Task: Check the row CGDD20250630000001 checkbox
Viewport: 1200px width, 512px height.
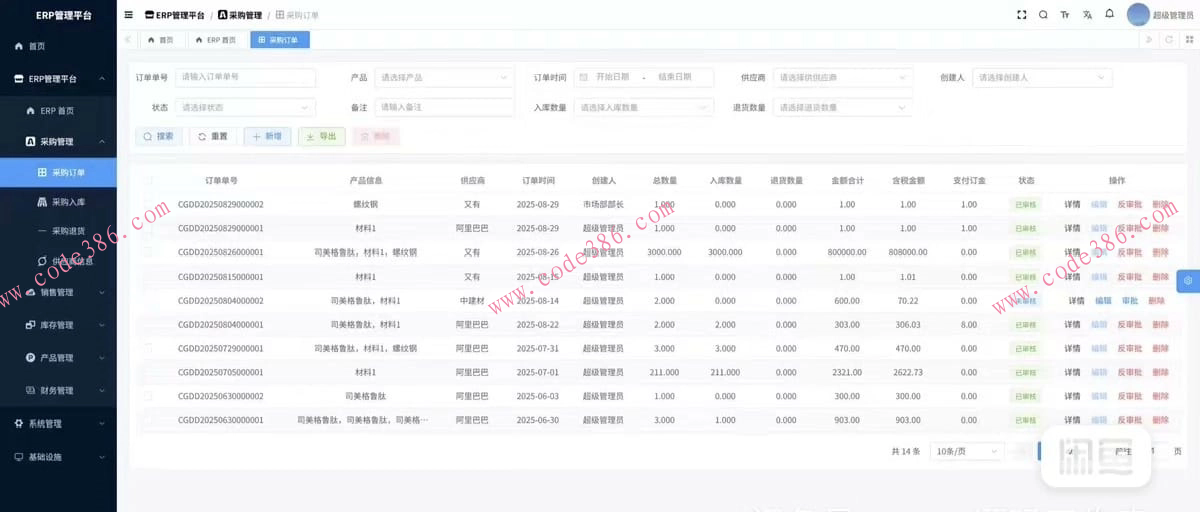Action: (148, 420)
